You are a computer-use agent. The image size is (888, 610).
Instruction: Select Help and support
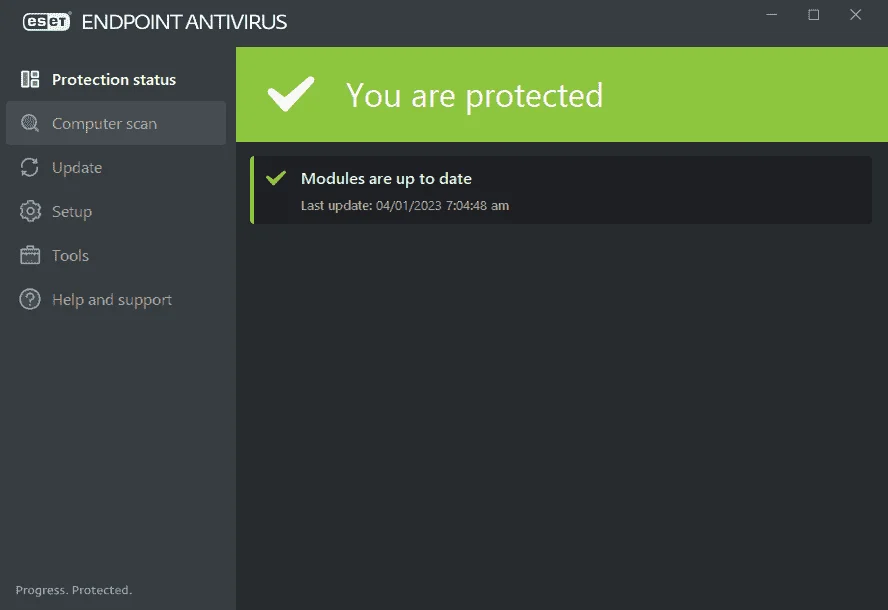pos(116,299)
